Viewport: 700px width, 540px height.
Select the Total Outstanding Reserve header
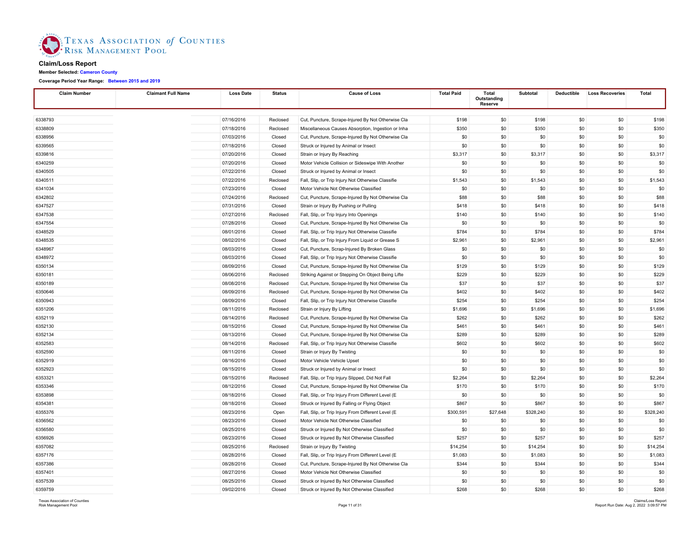click(489, 99)
